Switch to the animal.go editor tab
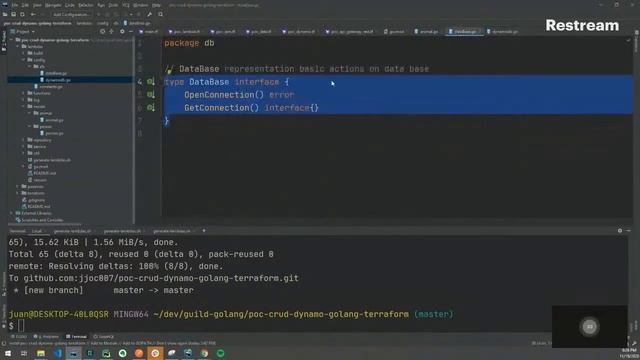Screen dimensions: 640x360 click(427, 31)
